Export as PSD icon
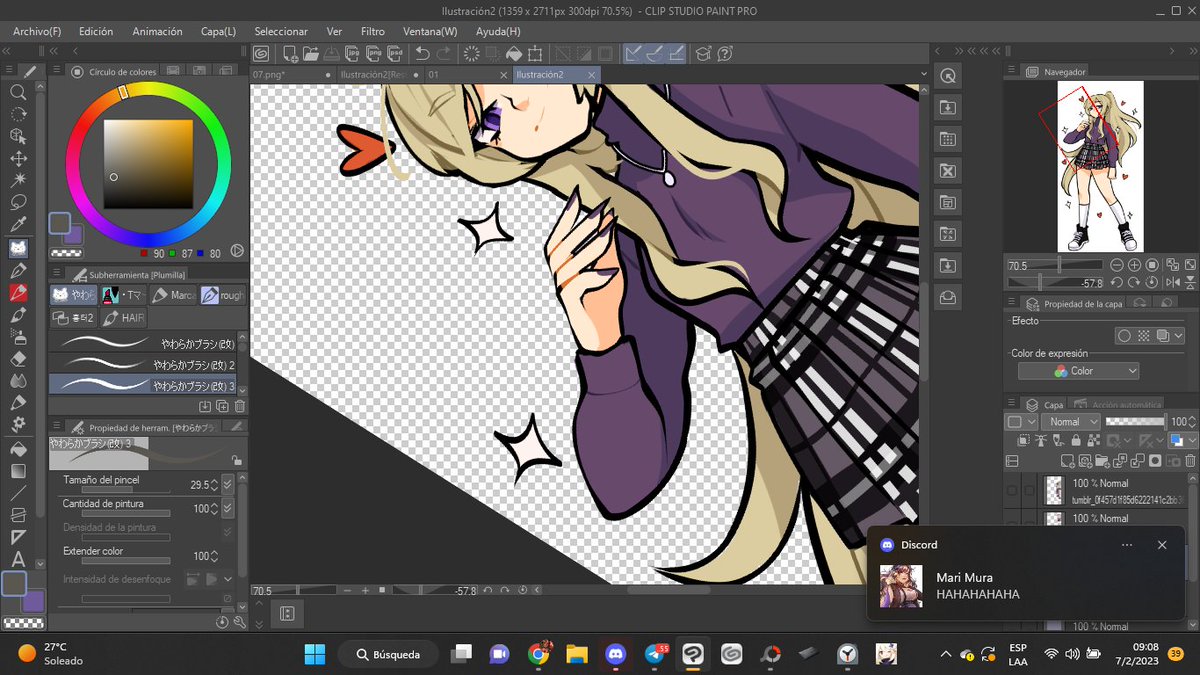1200x675 pixels. pyautogui.click(x=396, y=54)
